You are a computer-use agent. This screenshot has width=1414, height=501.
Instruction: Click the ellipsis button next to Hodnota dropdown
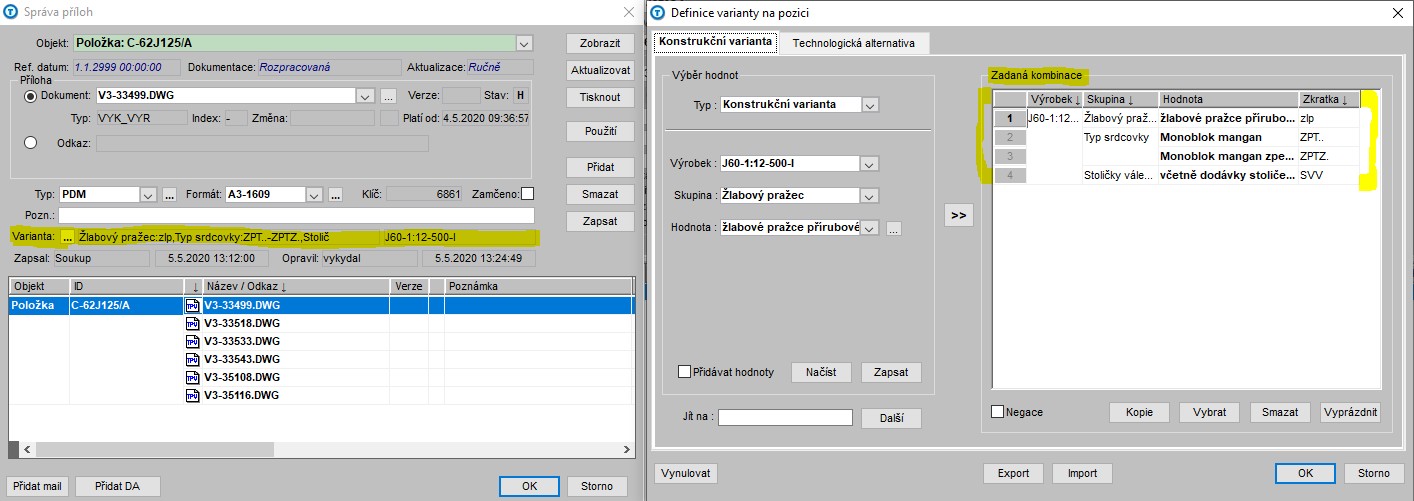894,228
